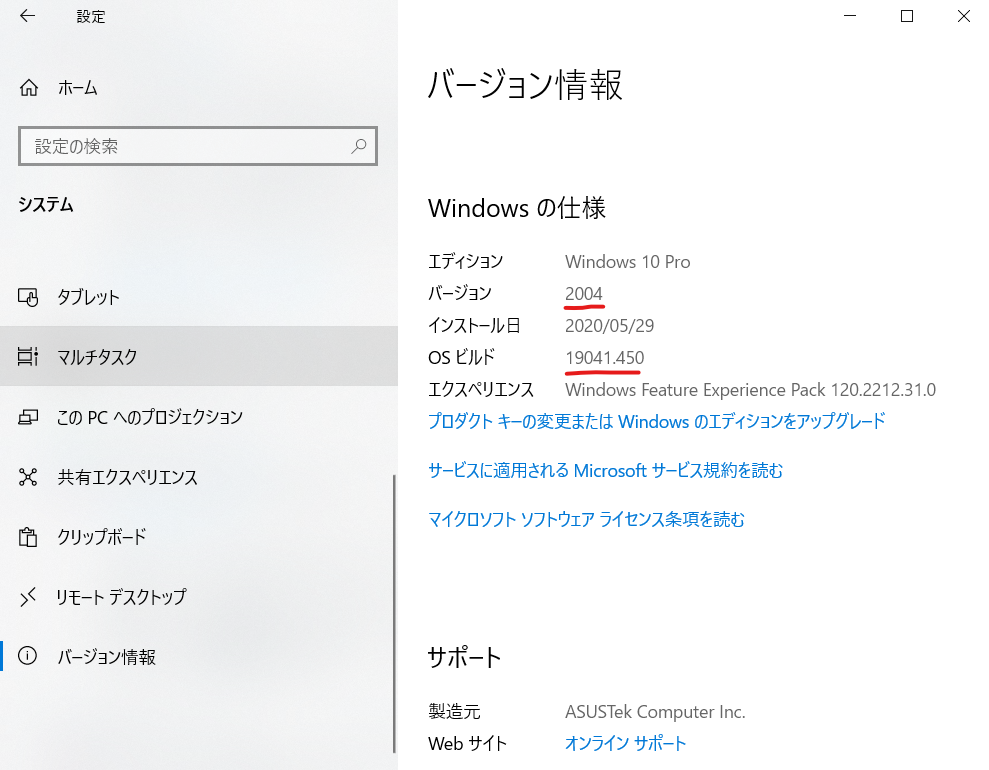Select バージョン情報 in the sidebar
Image resolution: width=989 pixels, height=770 pixels.
point(199,656)
